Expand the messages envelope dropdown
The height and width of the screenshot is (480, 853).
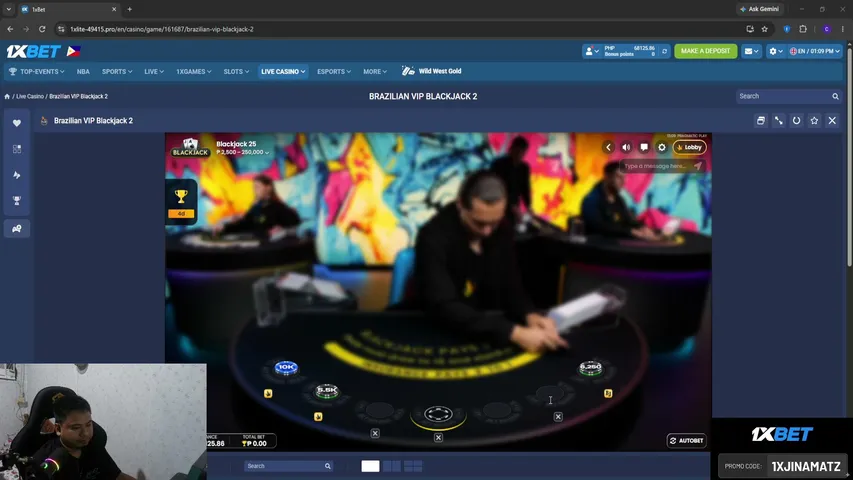pyautogui.click(x=751, y=51)
